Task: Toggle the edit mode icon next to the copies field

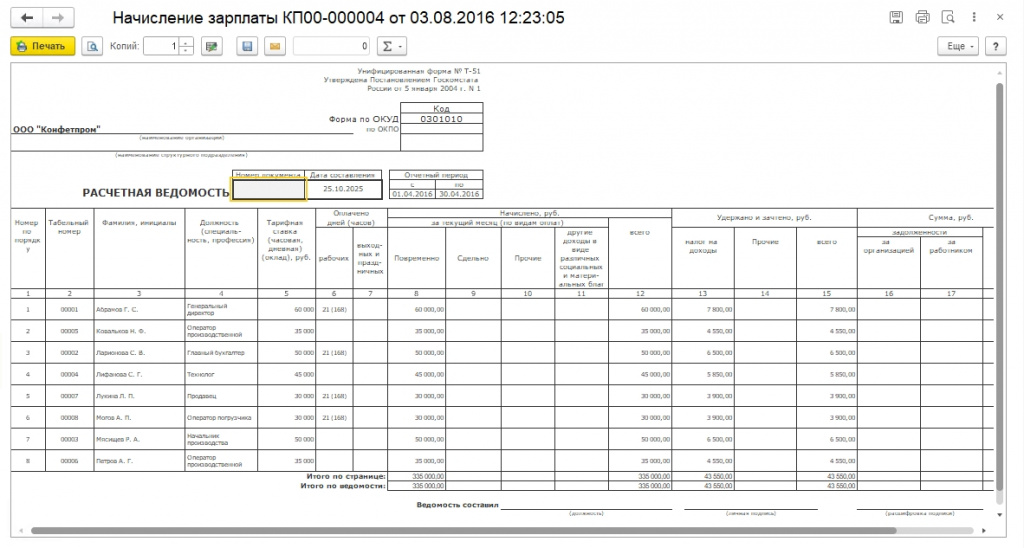Action: (x=212, y=46)
